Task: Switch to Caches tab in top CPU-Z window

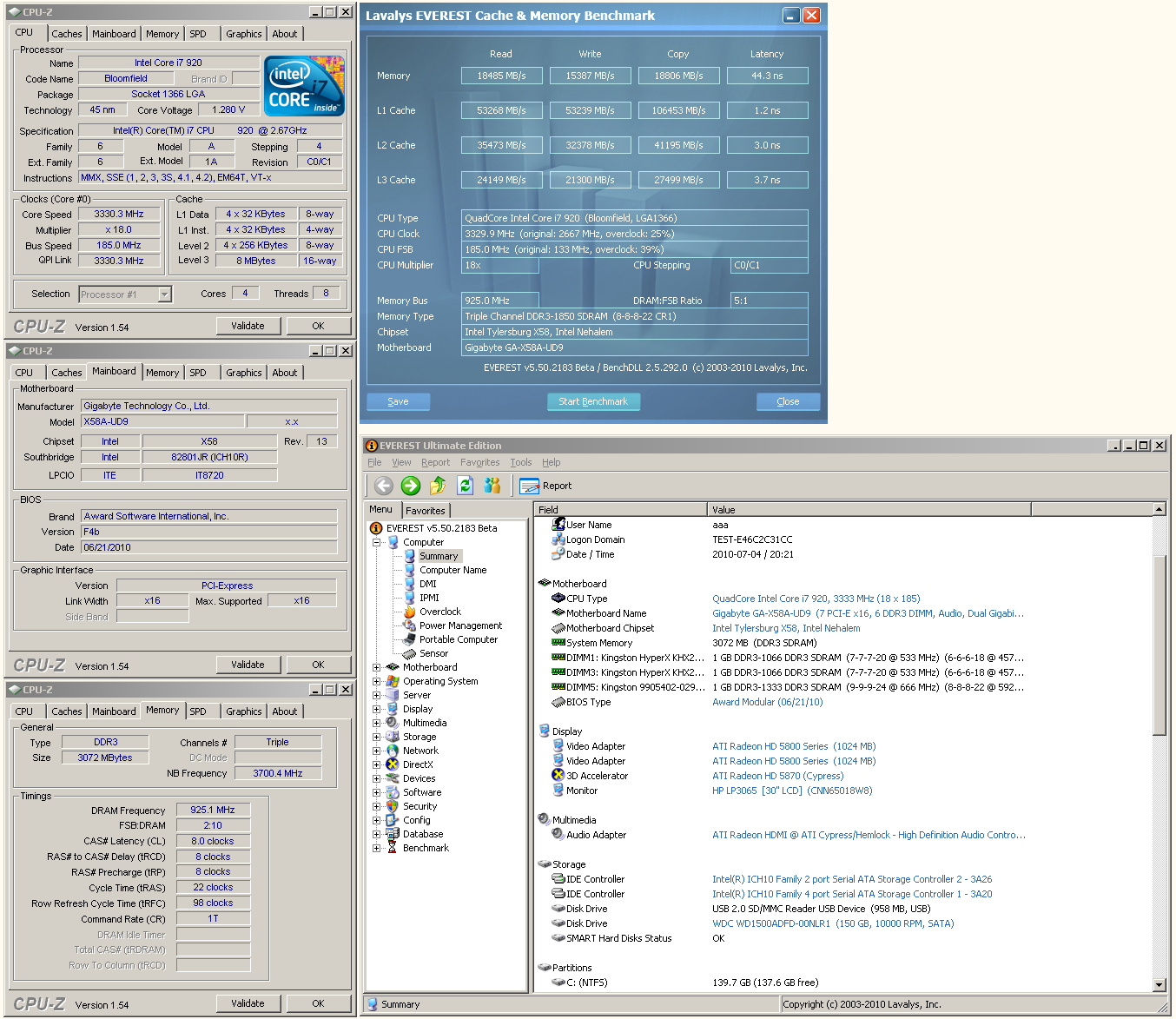Action: (x=67, y=34)
